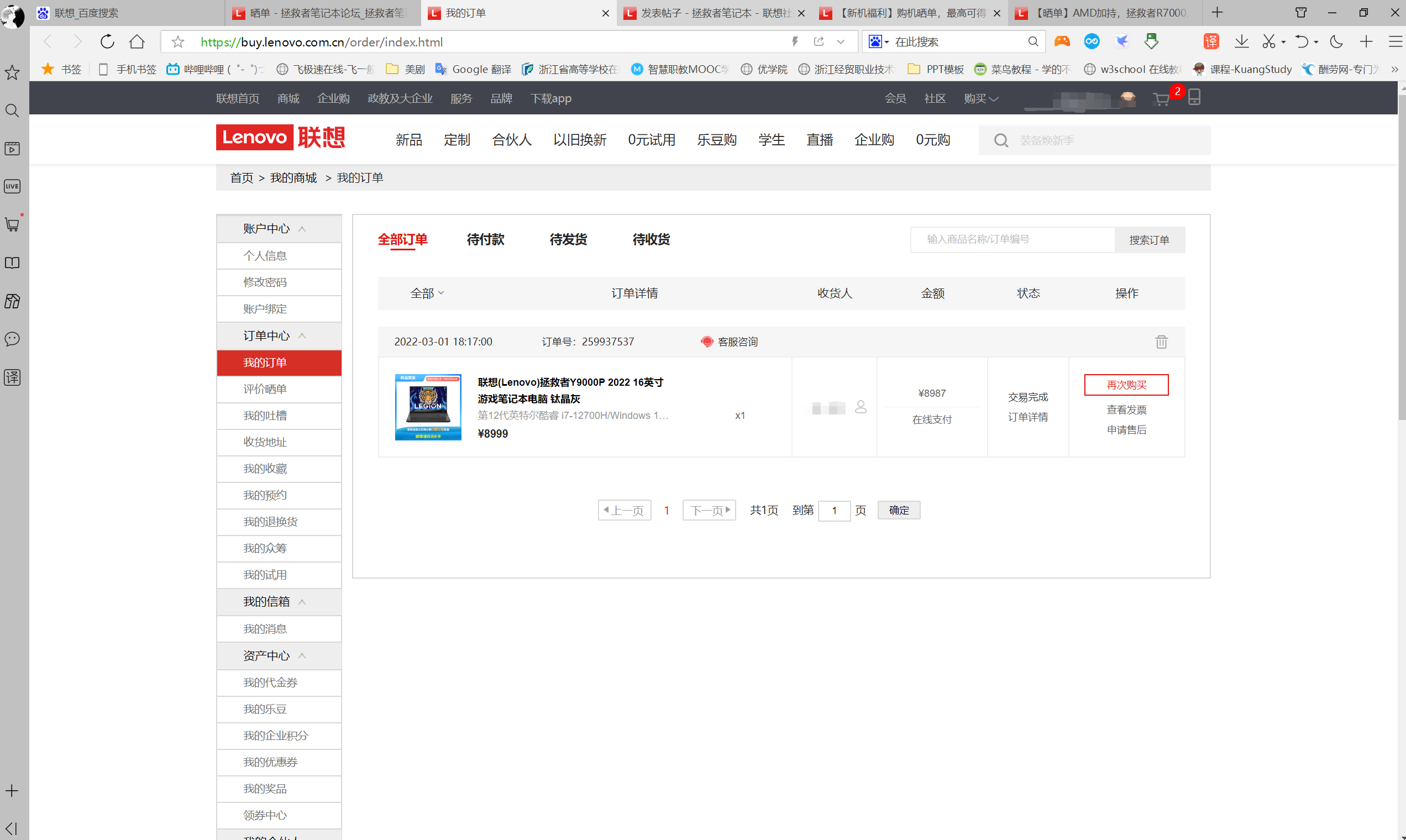The height and width of the screenshot is (840, 1406).
Task: Switch to 待收货 orders tab
Action: (651, 239)
